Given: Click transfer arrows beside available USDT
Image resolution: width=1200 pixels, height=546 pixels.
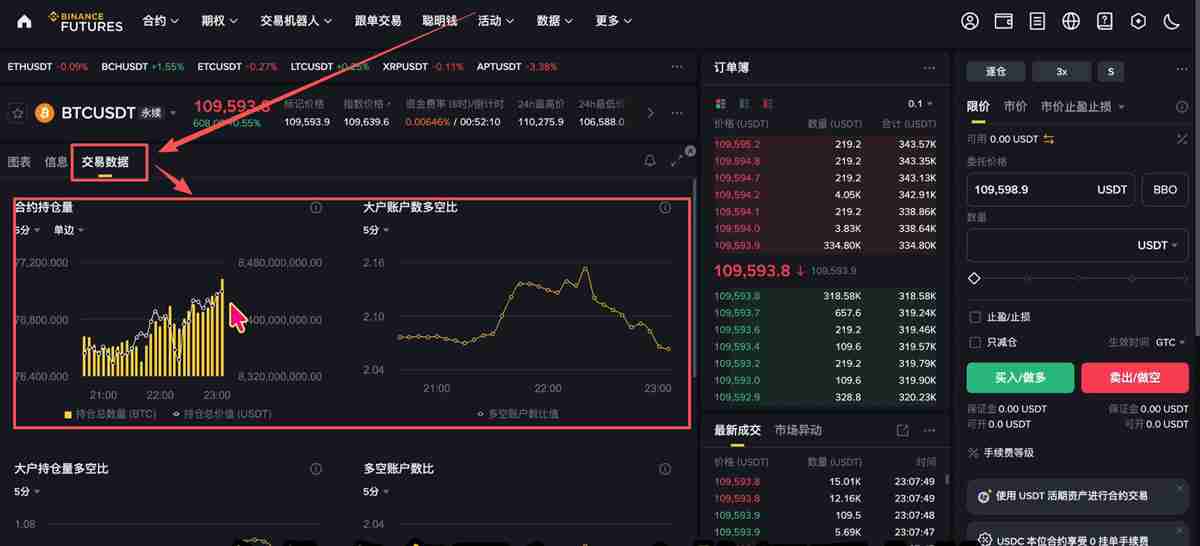Looking at the screenshot, I should click(1049, 139).
